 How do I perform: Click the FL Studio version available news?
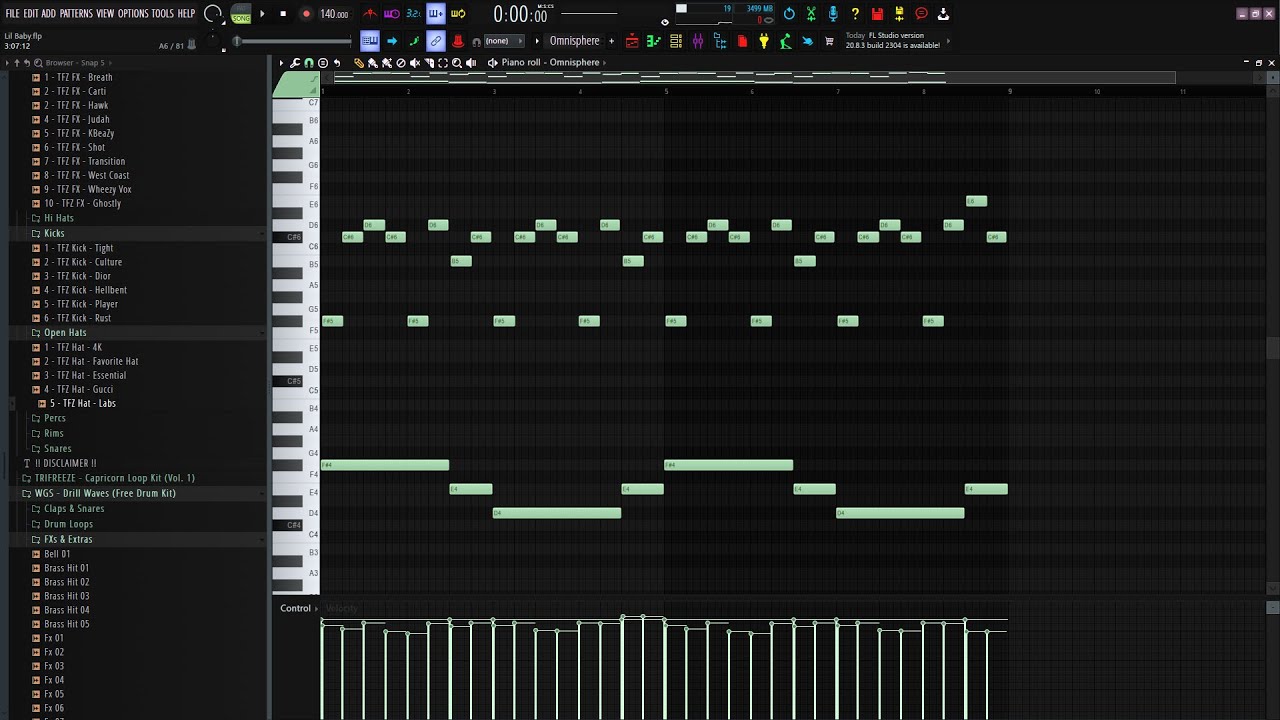click(893, 41)
